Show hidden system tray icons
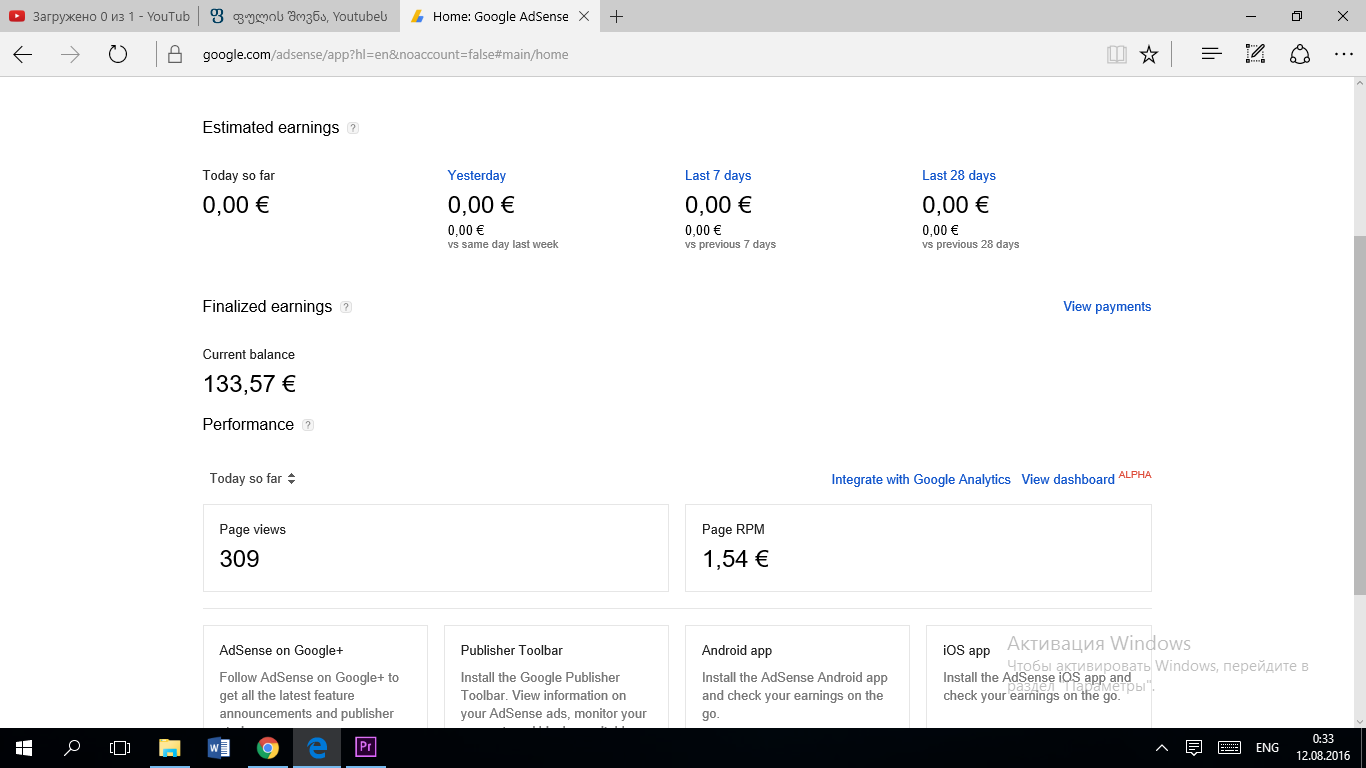This screenshot has height=768, width=1366. tap(1161, 748)
